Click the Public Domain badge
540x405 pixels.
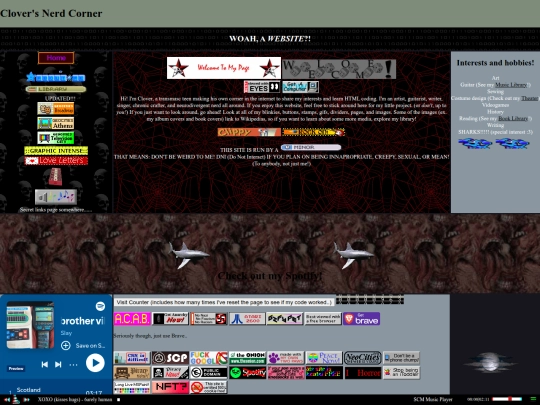tap(209, 373)
